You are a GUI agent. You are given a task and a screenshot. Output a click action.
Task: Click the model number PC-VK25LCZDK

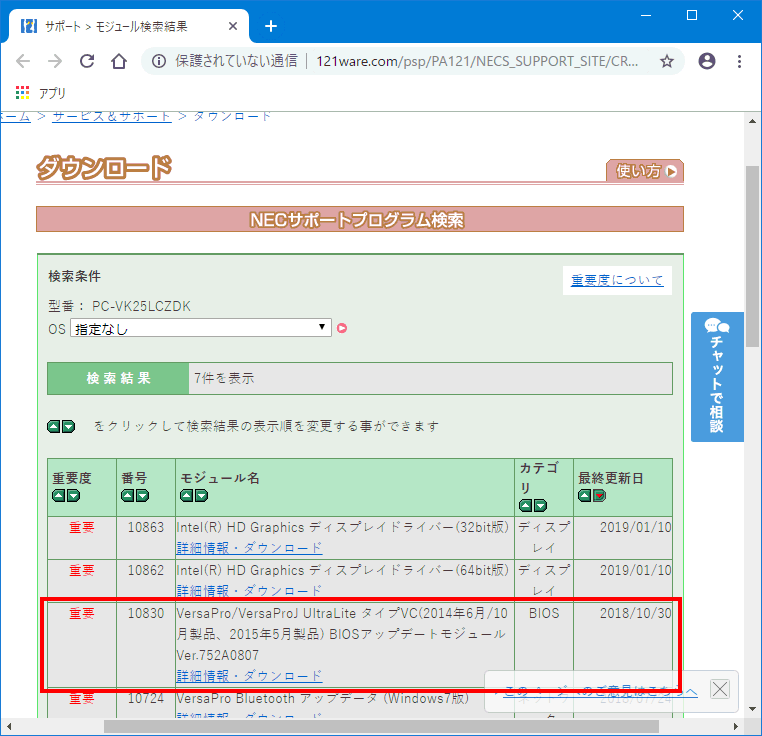(x=141, y=306)
